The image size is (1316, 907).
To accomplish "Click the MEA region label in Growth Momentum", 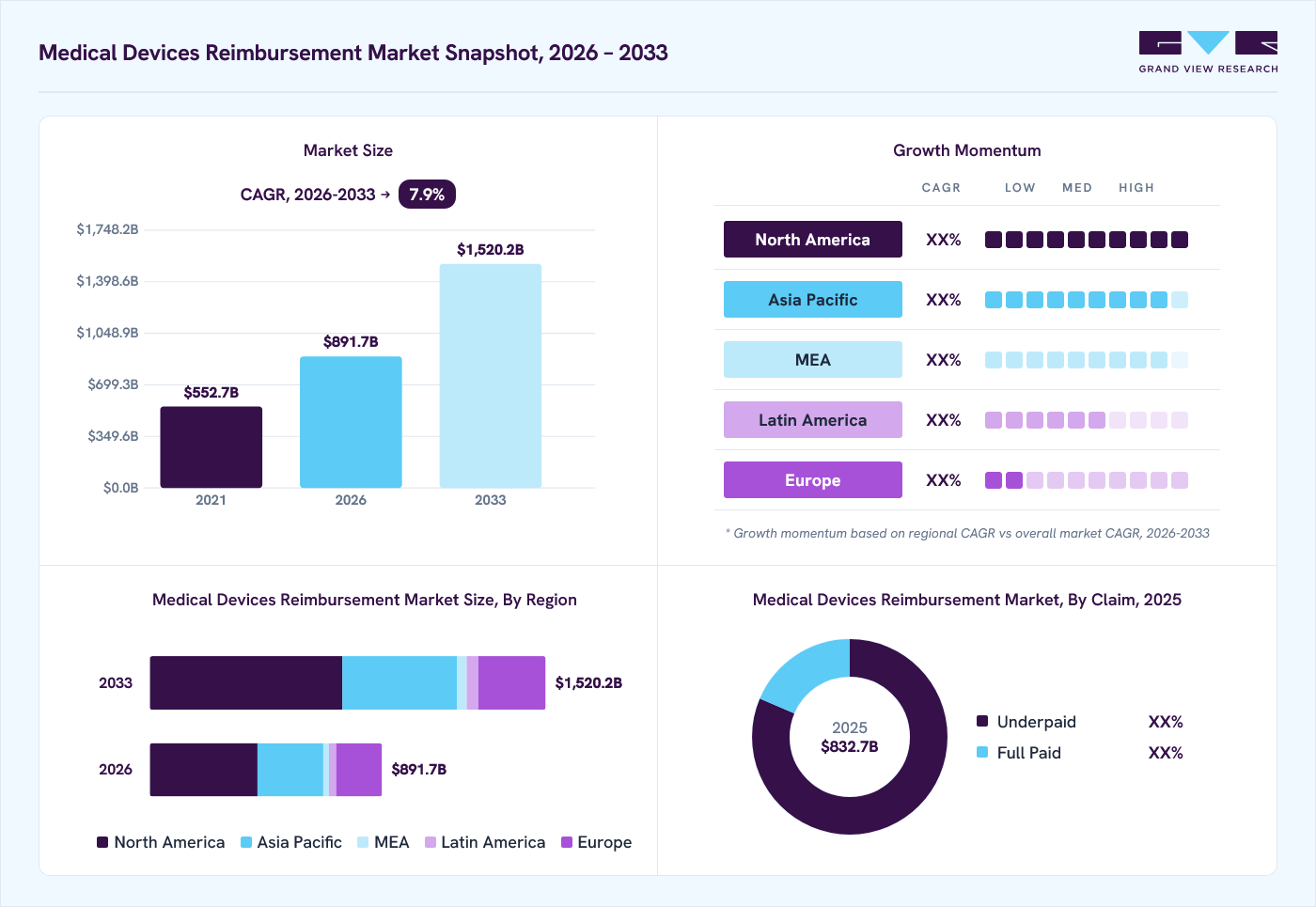I will click(813, 360).
